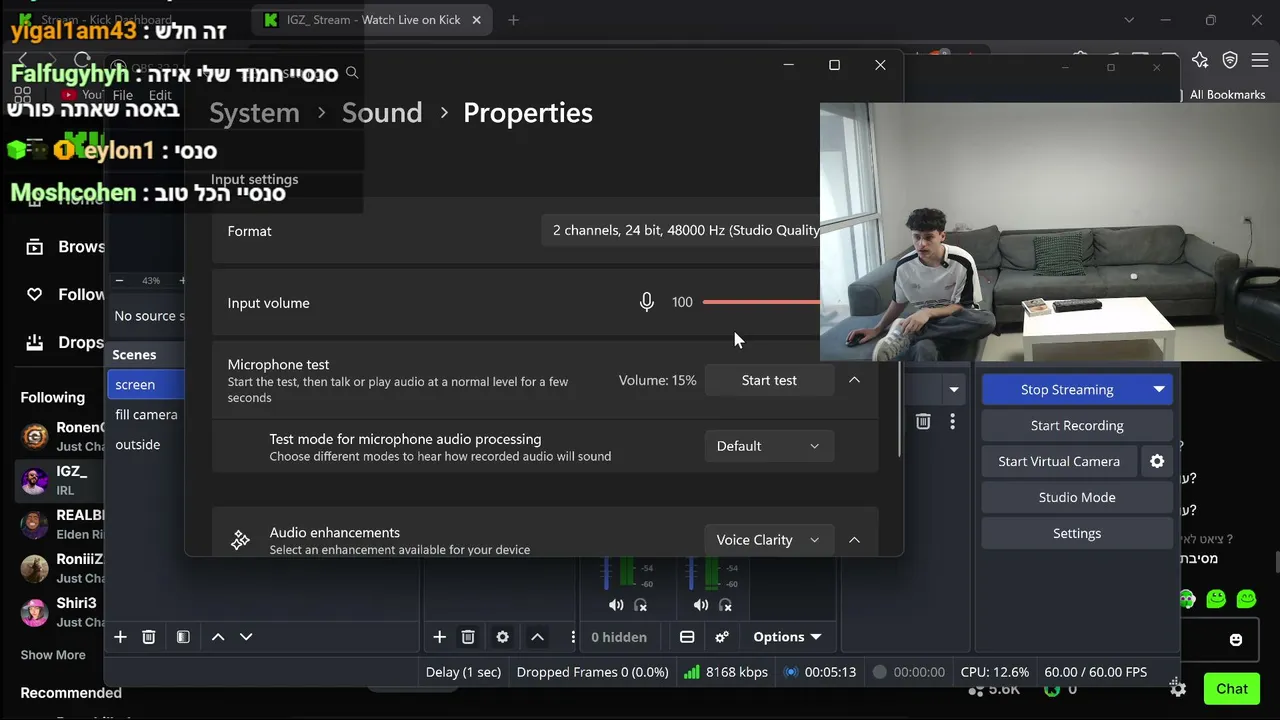Click Stop Streaming in OBS
The width and height of the screenshot is (1280, 720).
[1066, 389]
